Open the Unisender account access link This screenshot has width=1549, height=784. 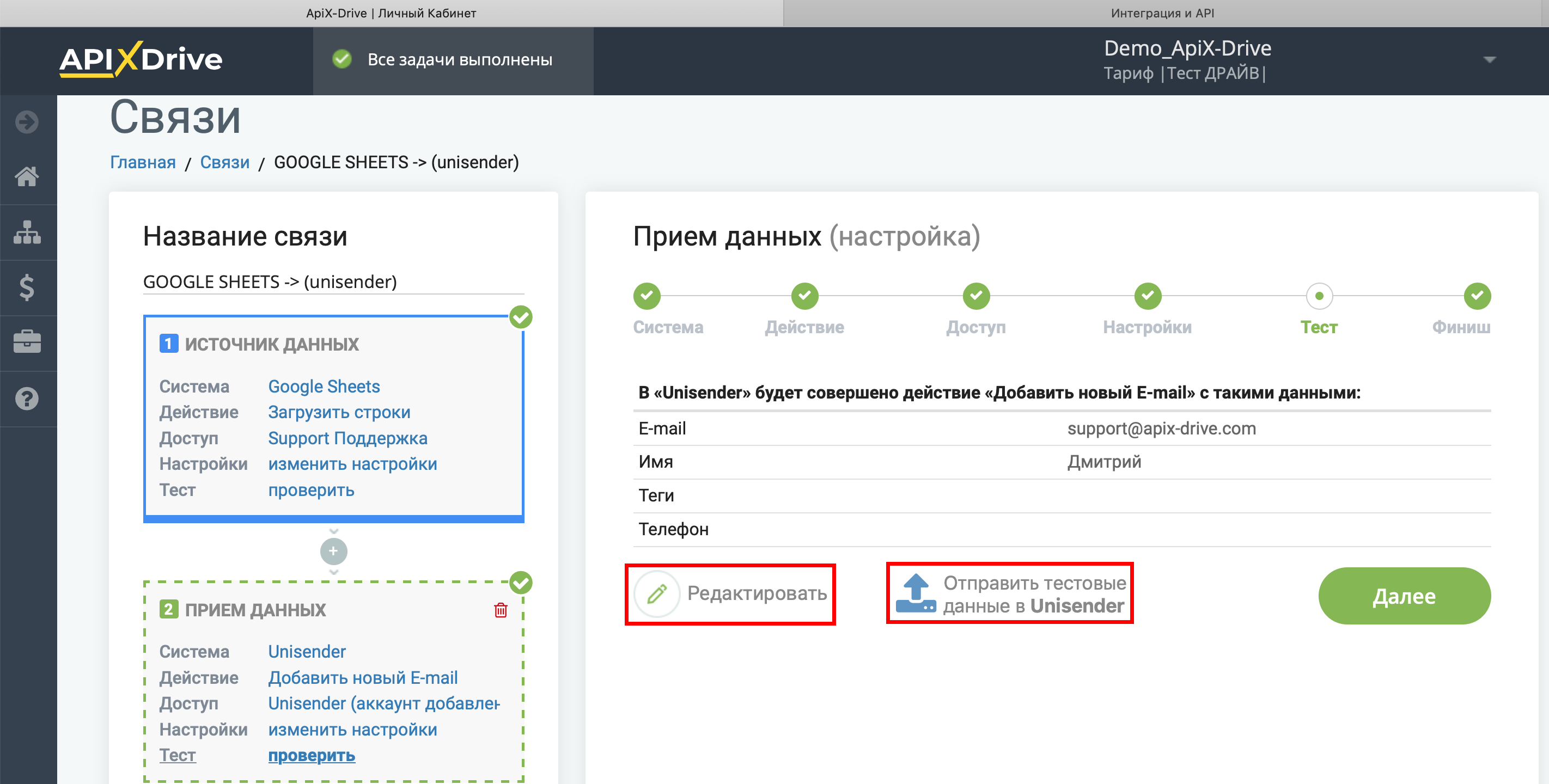383,703
